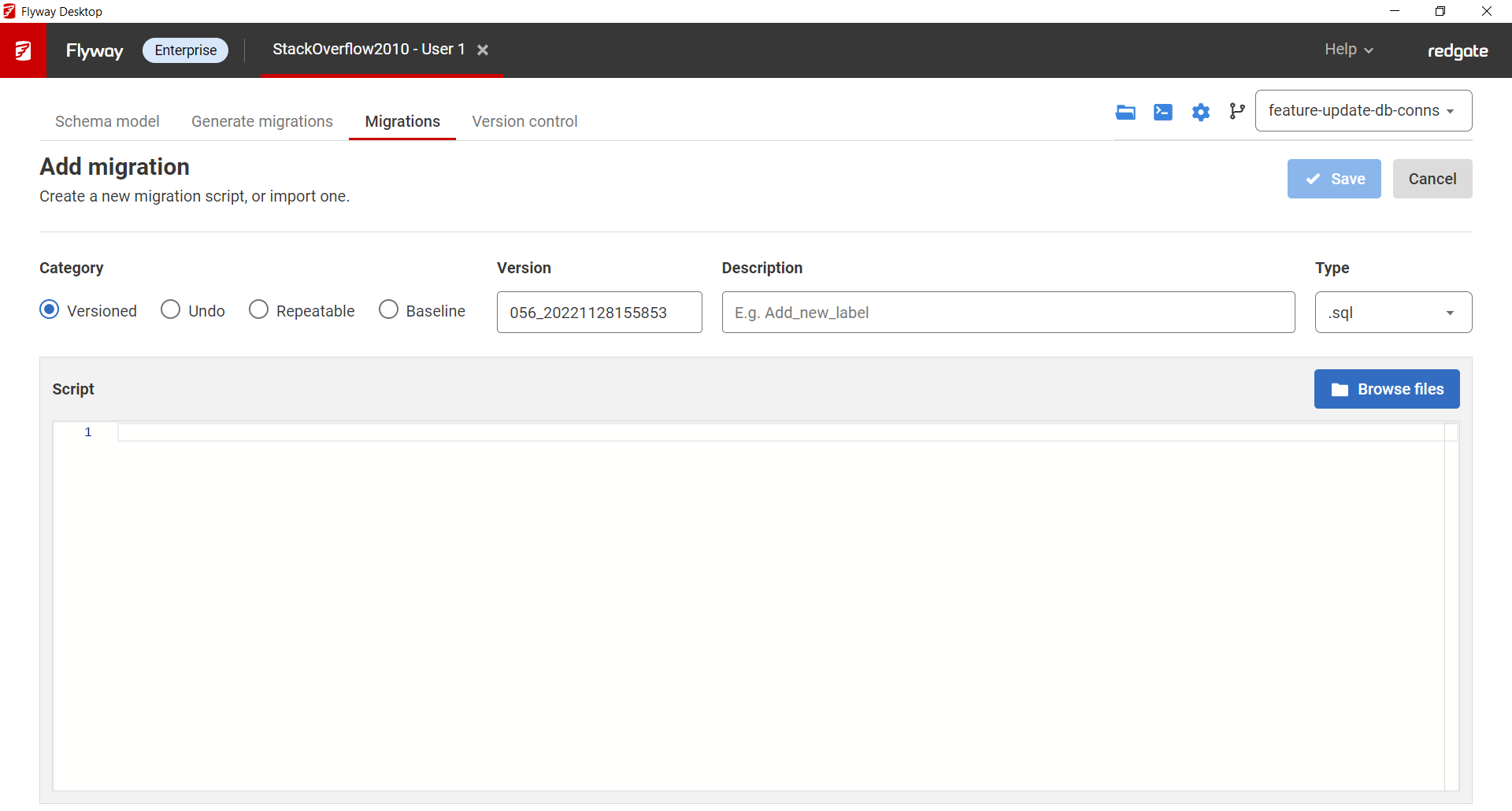Viewport: 1512px width, 811px height.
Task: Click into the Description input field
Action: 1007,313
